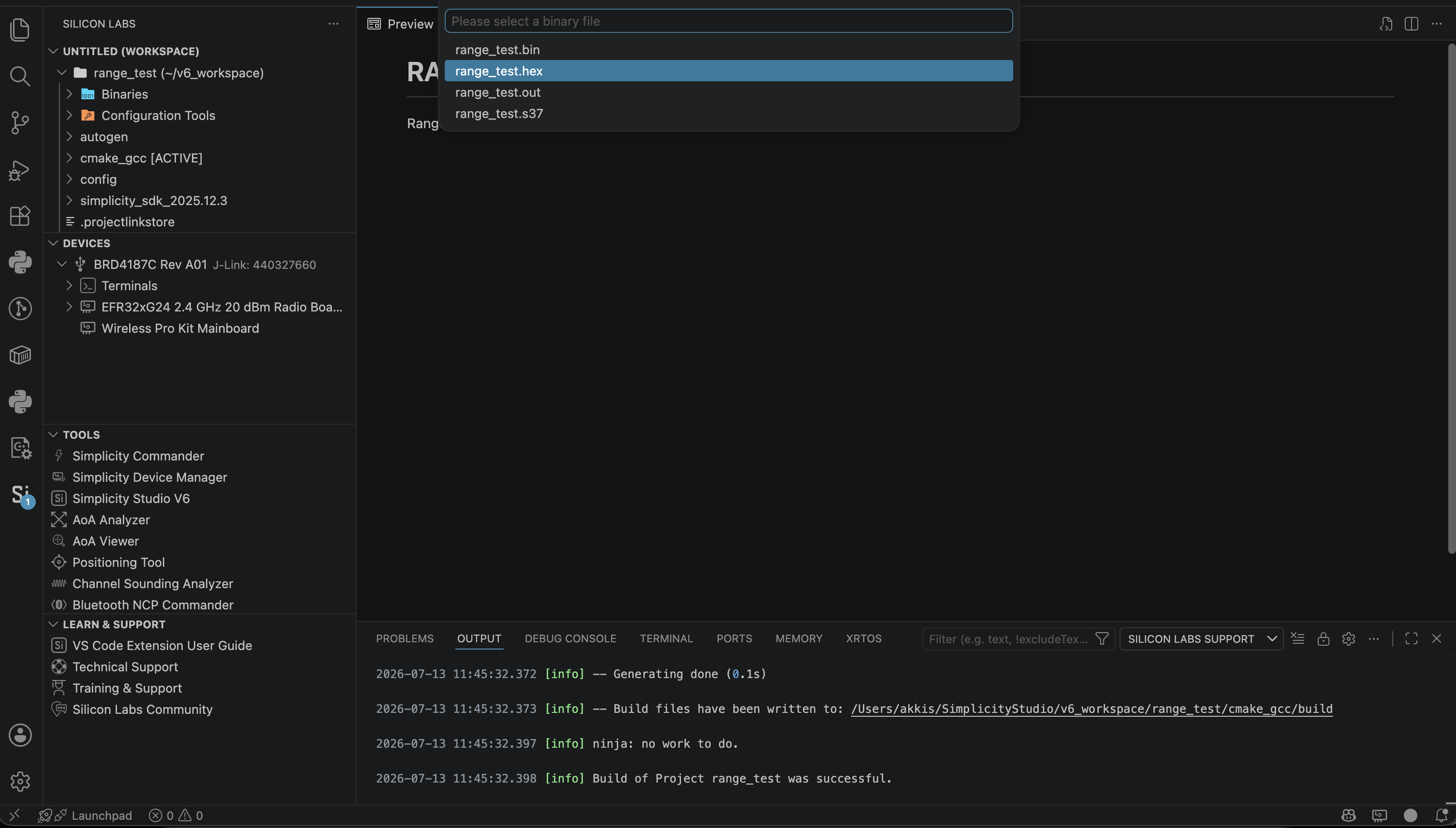The width and height of the screenshot is (1456, 828).
Task: Collapse the DEVICES section
Action: point(54,243)
